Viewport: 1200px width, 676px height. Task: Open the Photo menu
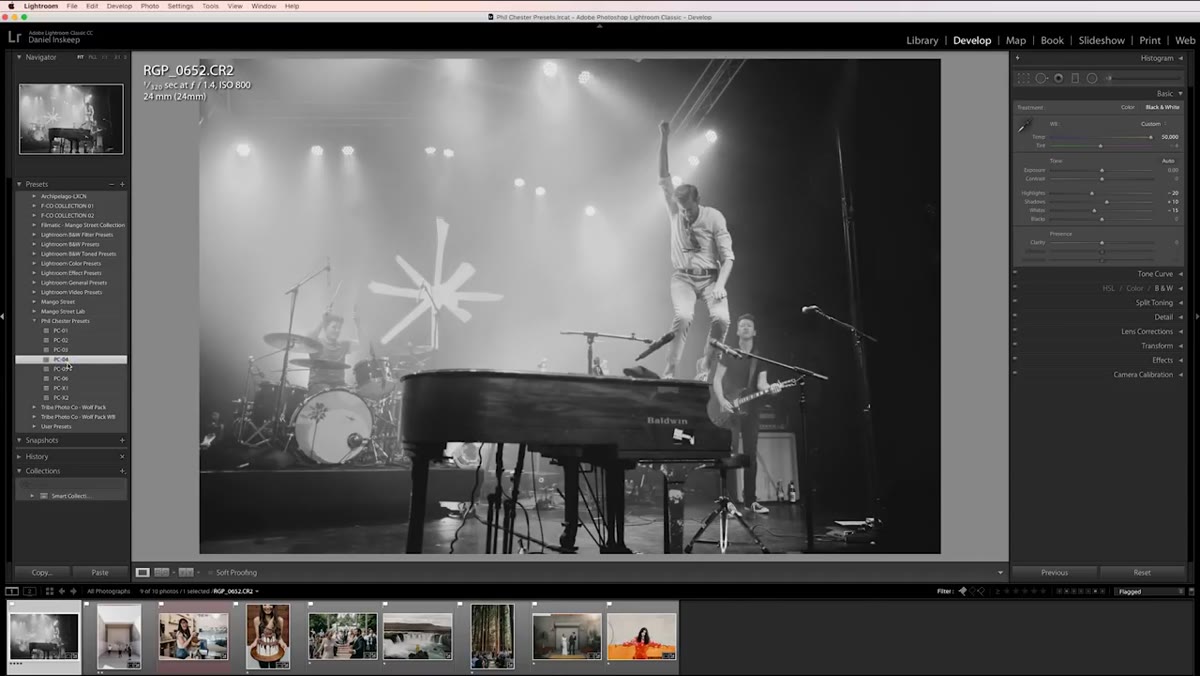click(149, 6)
